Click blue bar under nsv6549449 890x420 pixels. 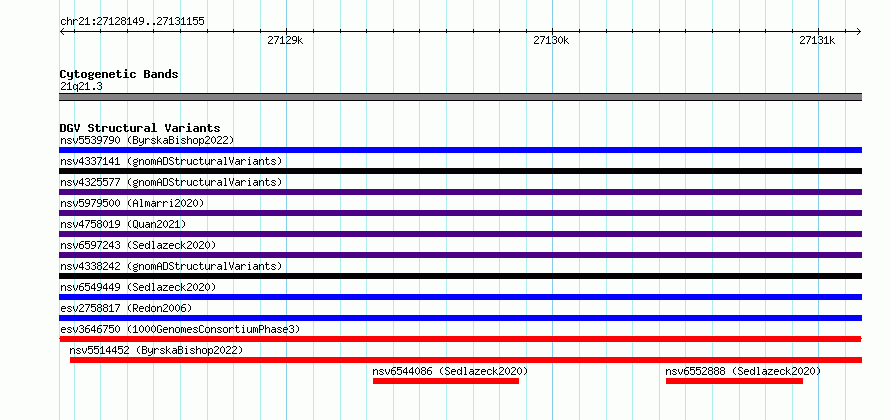tap(460, 297)
